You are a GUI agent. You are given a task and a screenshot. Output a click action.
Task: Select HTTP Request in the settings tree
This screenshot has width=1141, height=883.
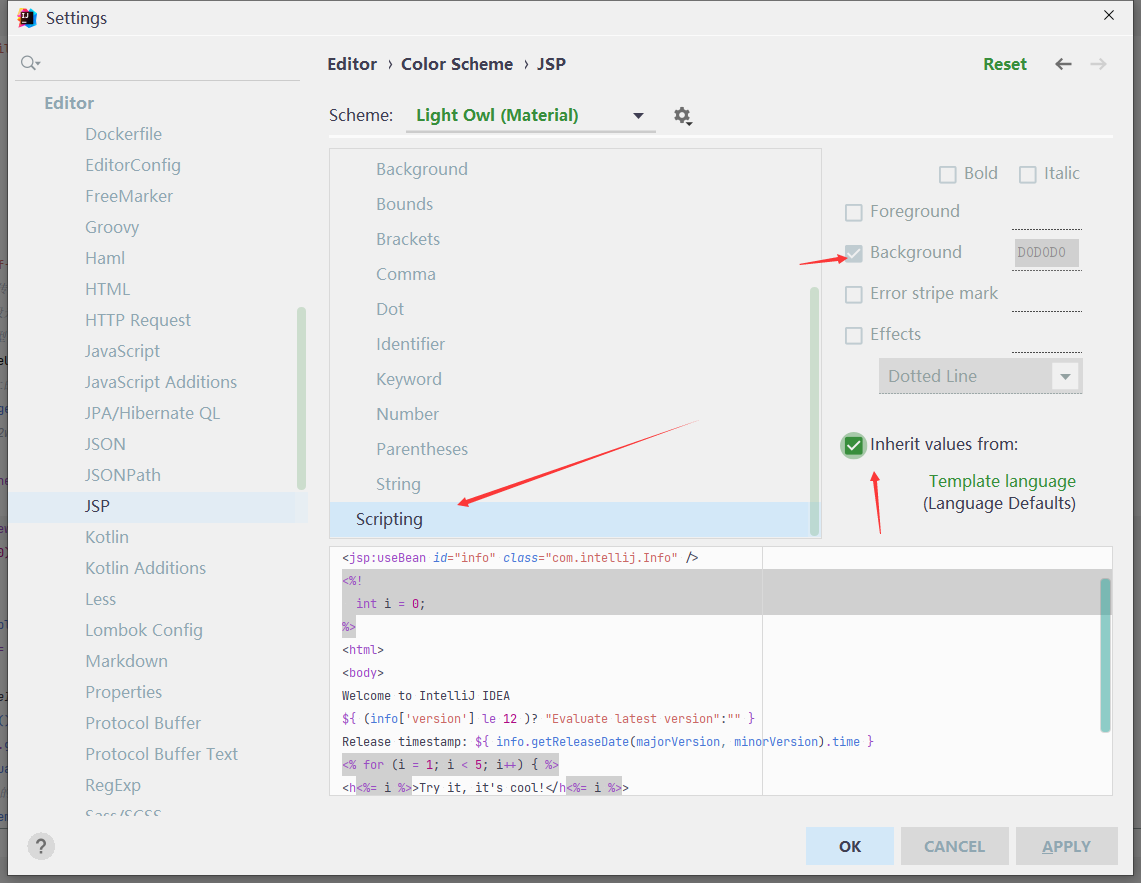[138, 320]
